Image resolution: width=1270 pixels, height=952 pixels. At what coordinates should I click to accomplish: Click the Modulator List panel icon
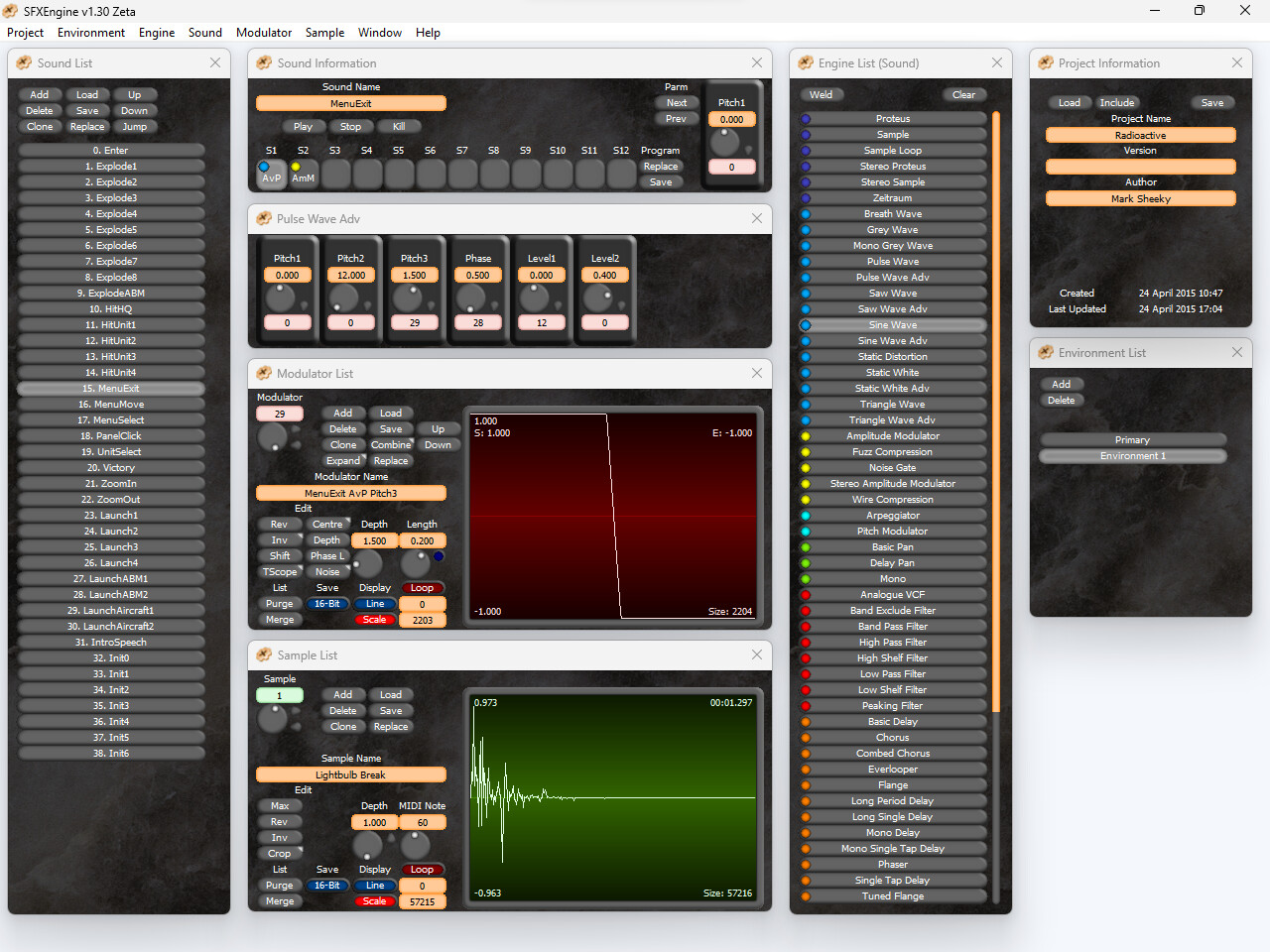pos(264,374)
